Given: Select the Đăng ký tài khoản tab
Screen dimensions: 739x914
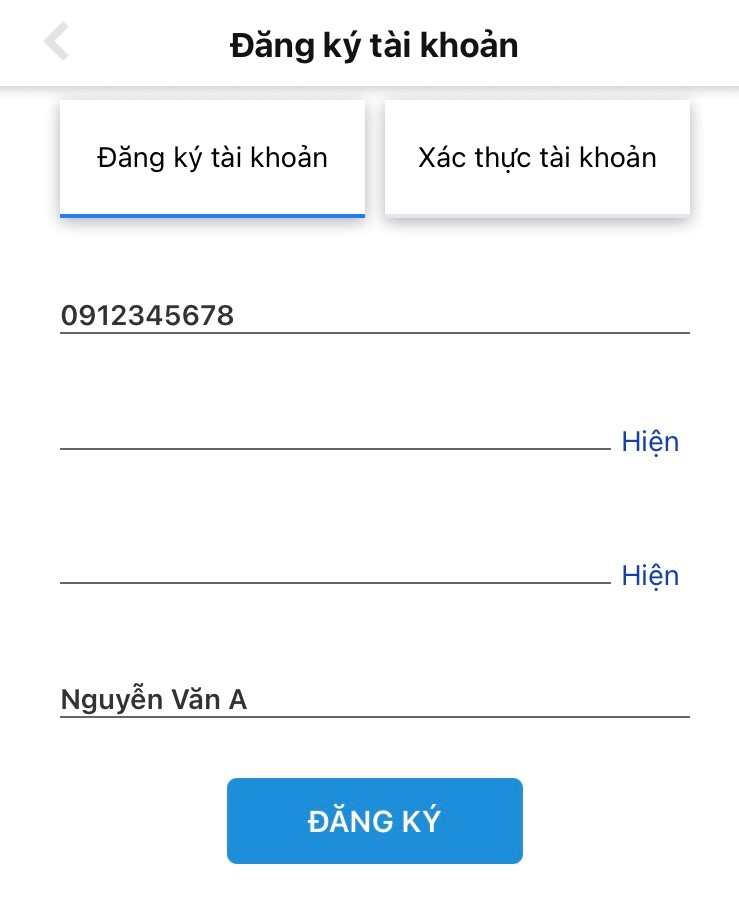Looking at the screenshot, I should pyautogui.click(x=212, y=158).
